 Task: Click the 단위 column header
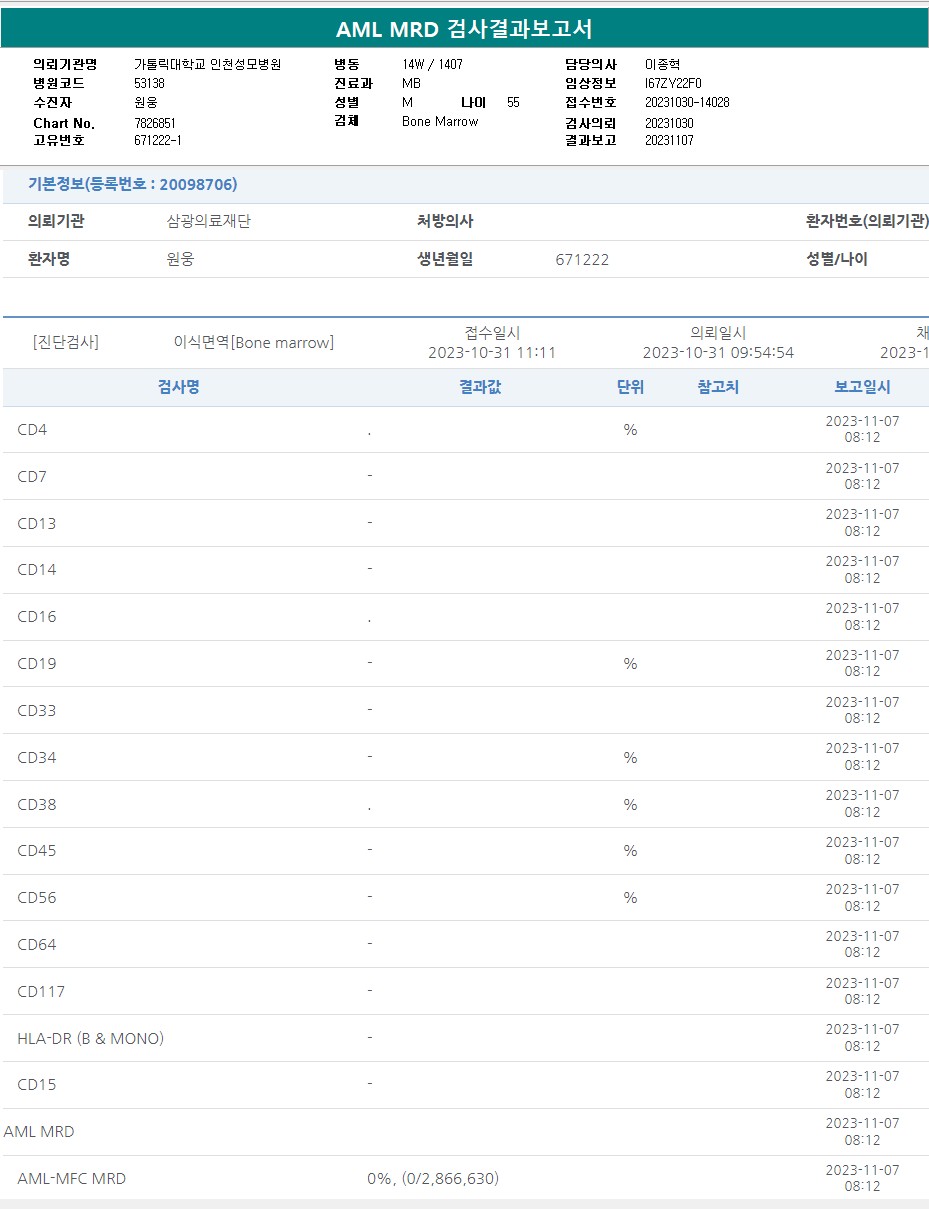[630, 387]
